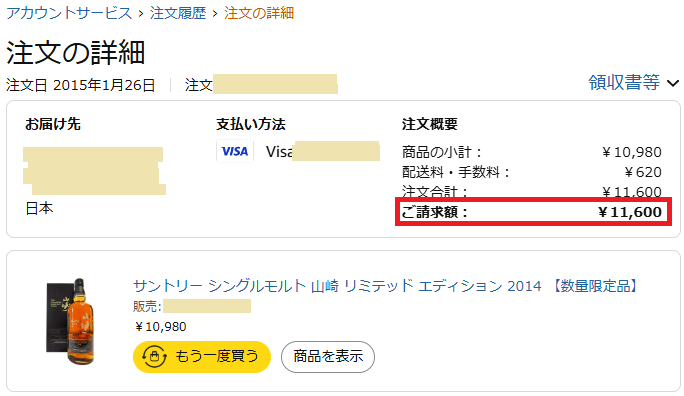Click the 商品の小計 ¥10,980 line
Screen dimensions: 684x396
coord(532,152)
